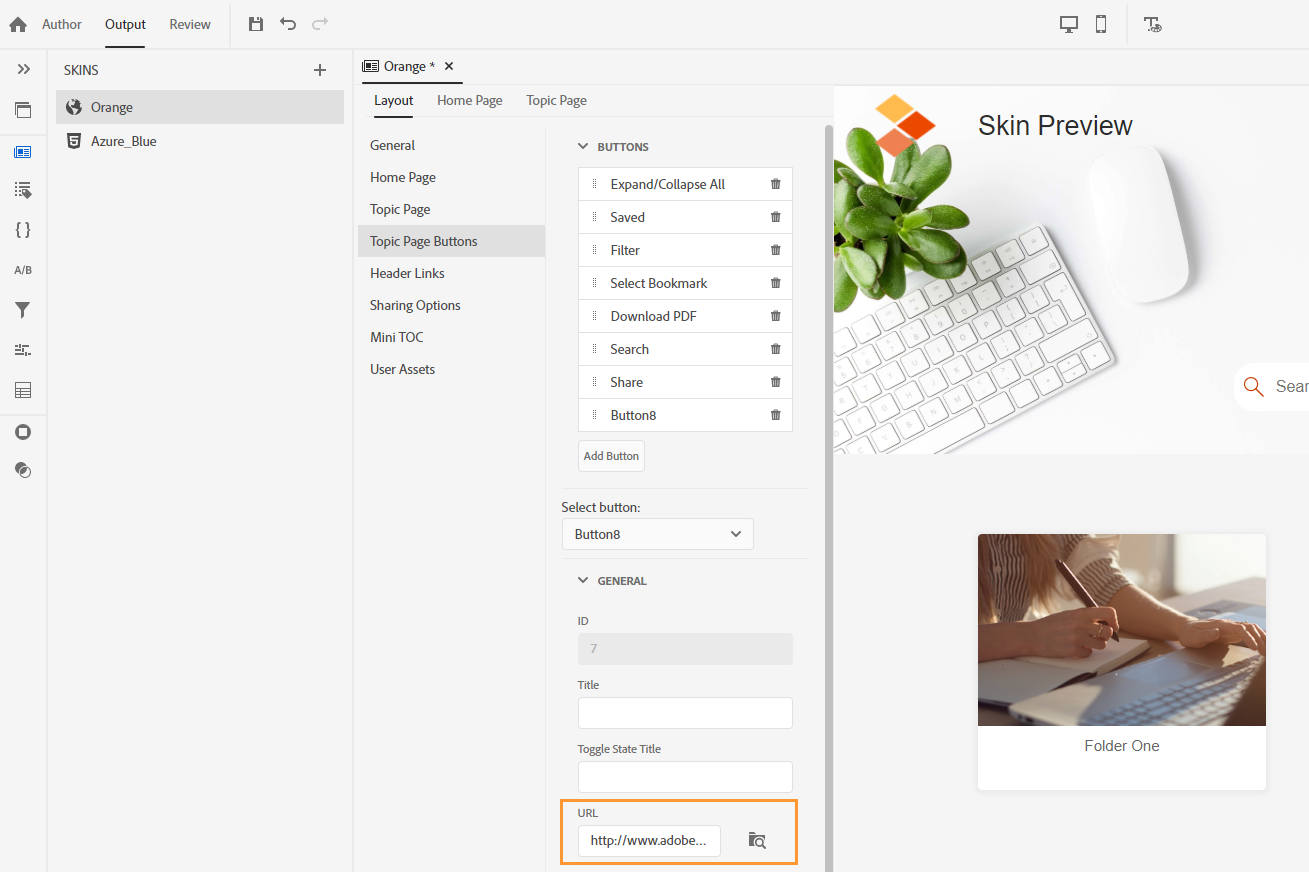
Task: Open the funnel filter sidebar panel
Action: click(x=23, y=310)
